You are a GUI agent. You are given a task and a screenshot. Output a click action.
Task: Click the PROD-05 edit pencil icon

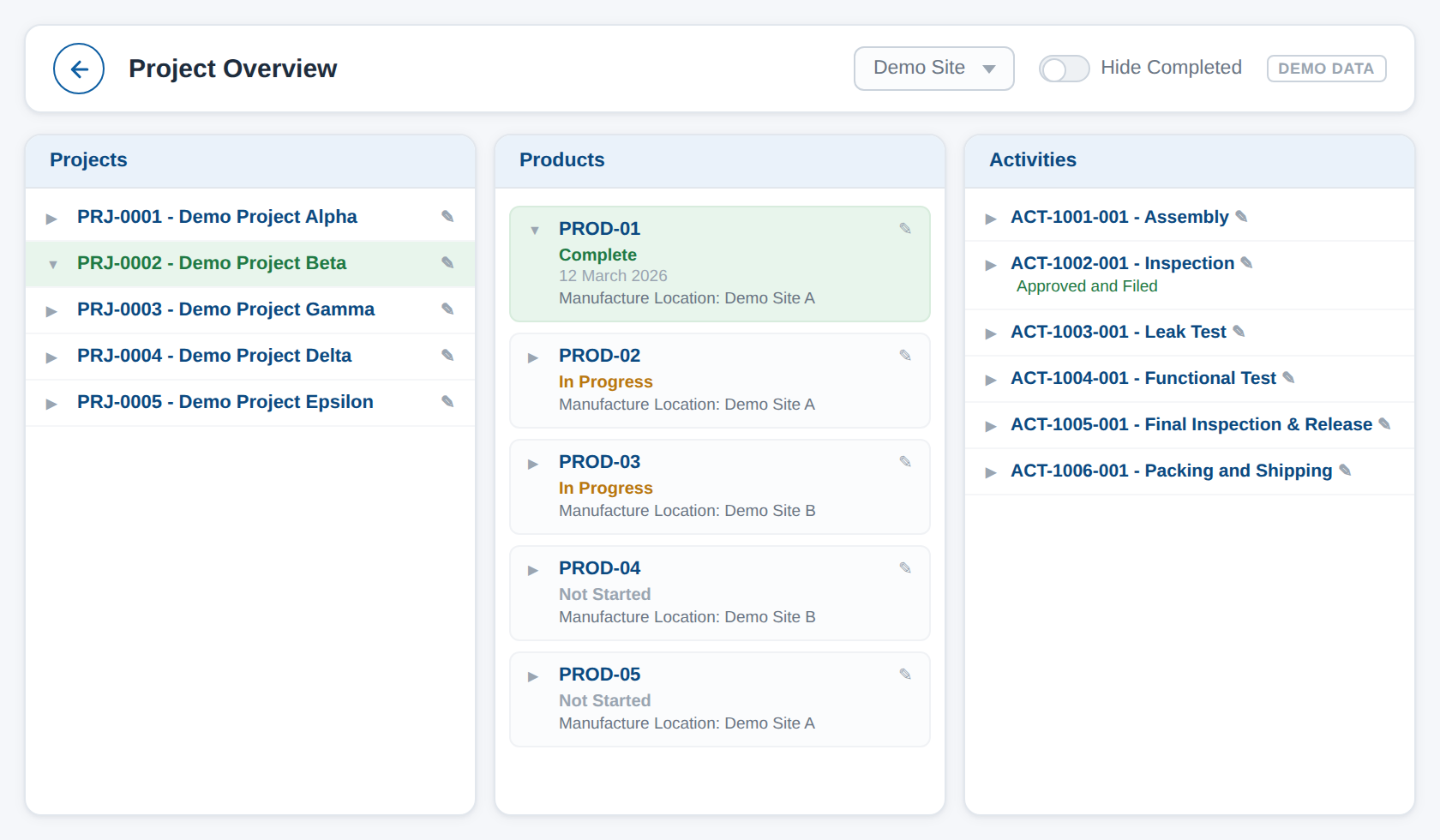tap(905, 674)
